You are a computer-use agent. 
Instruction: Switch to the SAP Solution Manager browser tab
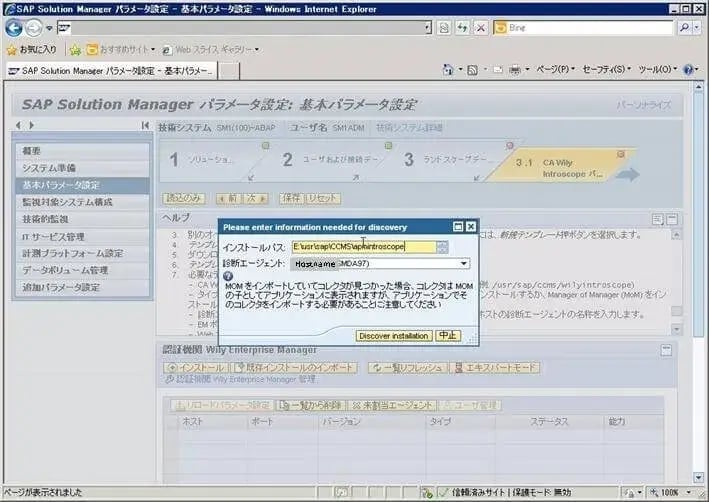111,71
